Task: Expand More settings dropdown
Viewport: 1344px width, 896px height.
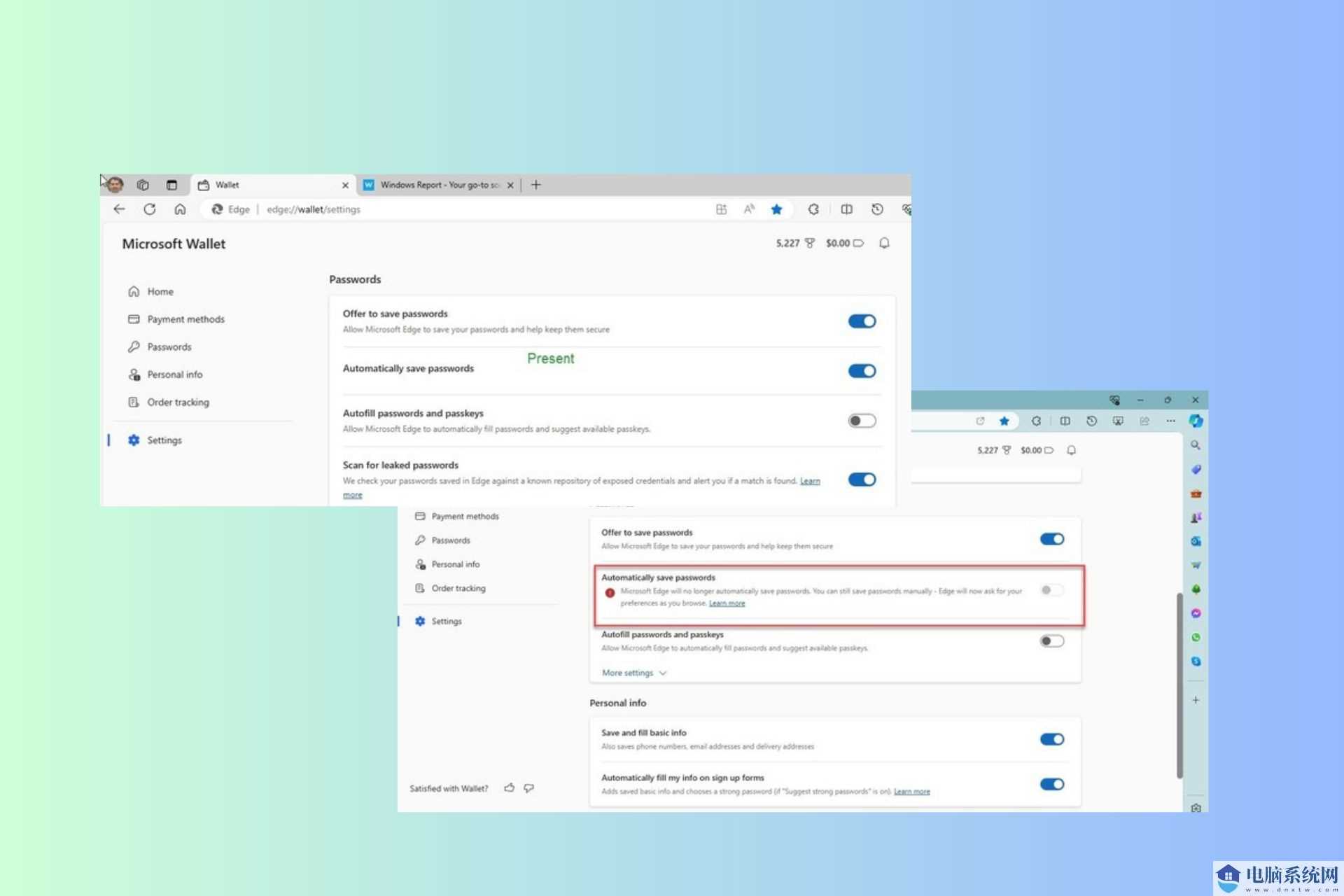Action: pyautogui.click(x=634, y=672)
